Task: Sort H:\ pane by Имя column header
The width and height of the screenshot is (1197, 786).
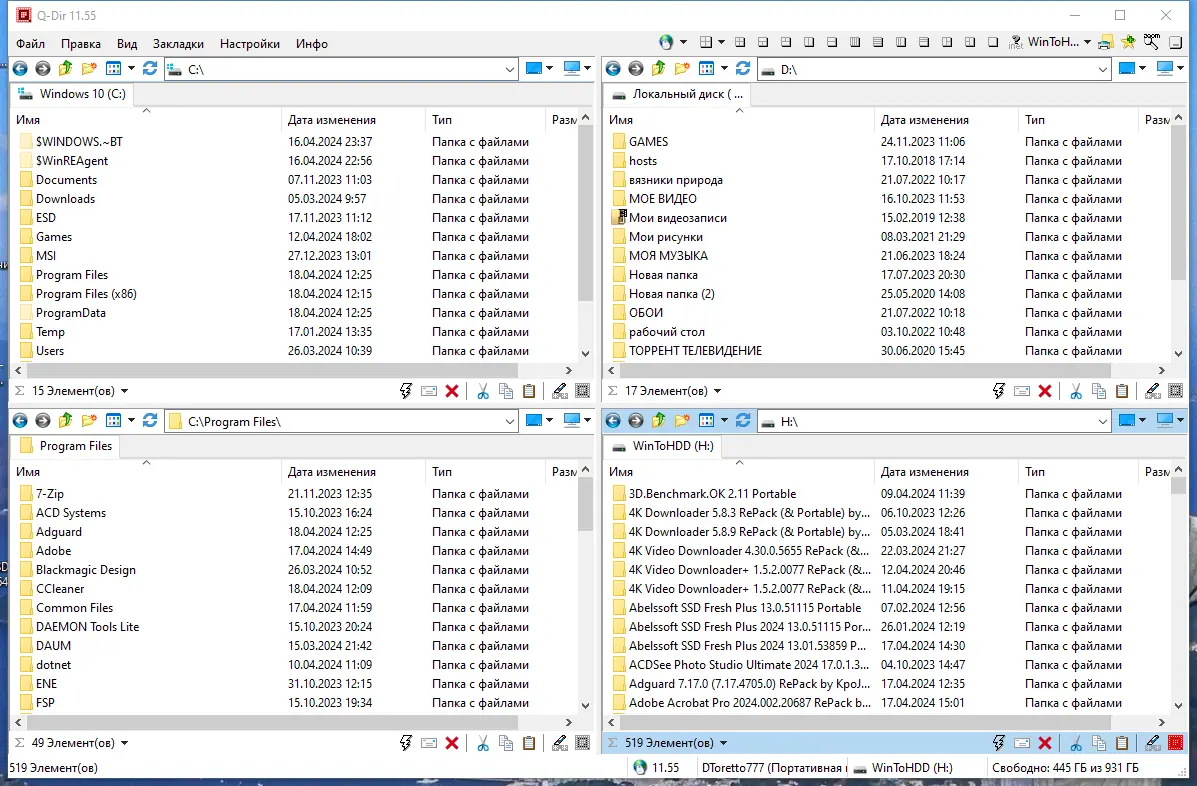Action: coord(739,472)
